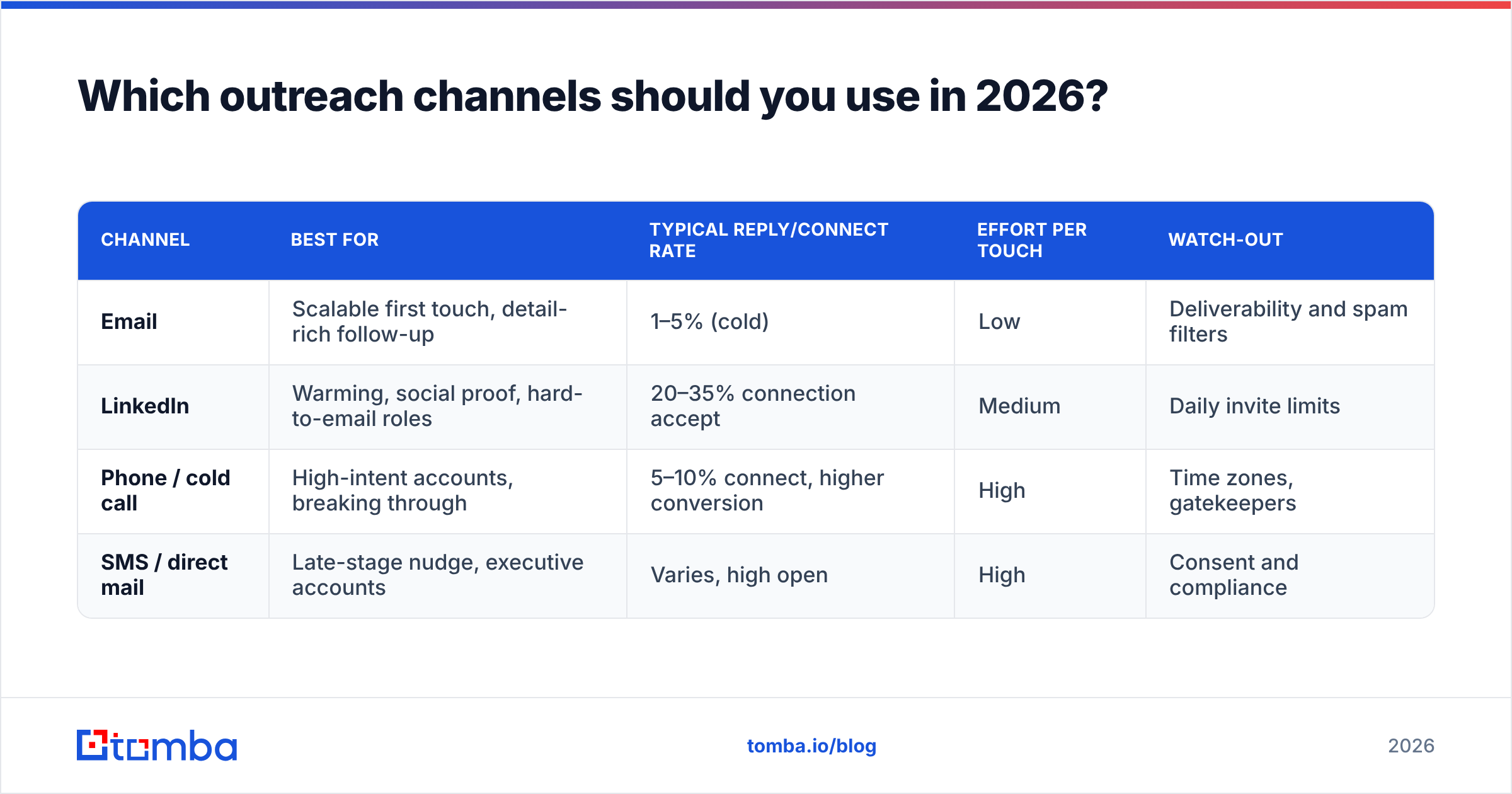
Task: Open the tomba.io/blog link
Action: 811,746
